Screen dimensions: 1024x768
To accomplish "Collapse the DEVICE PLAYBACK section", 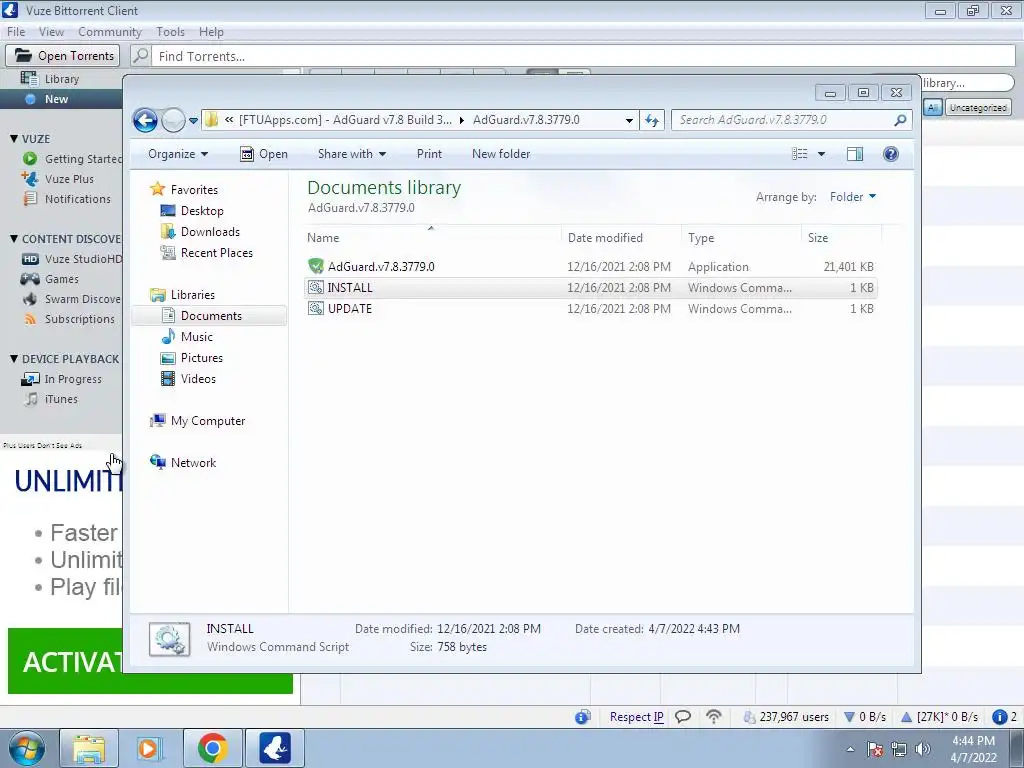I will [14, 359].
